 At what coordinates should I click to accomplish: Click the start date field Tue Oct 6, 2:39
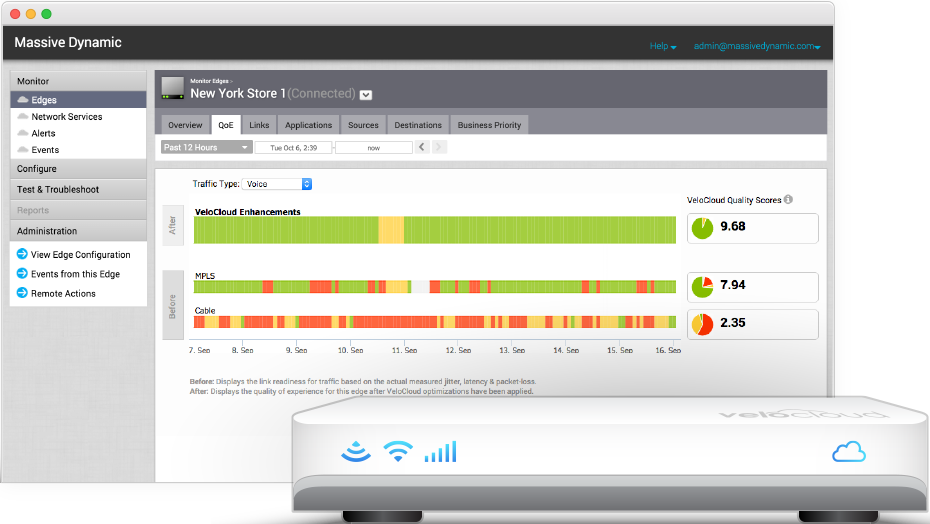(294, 148)
